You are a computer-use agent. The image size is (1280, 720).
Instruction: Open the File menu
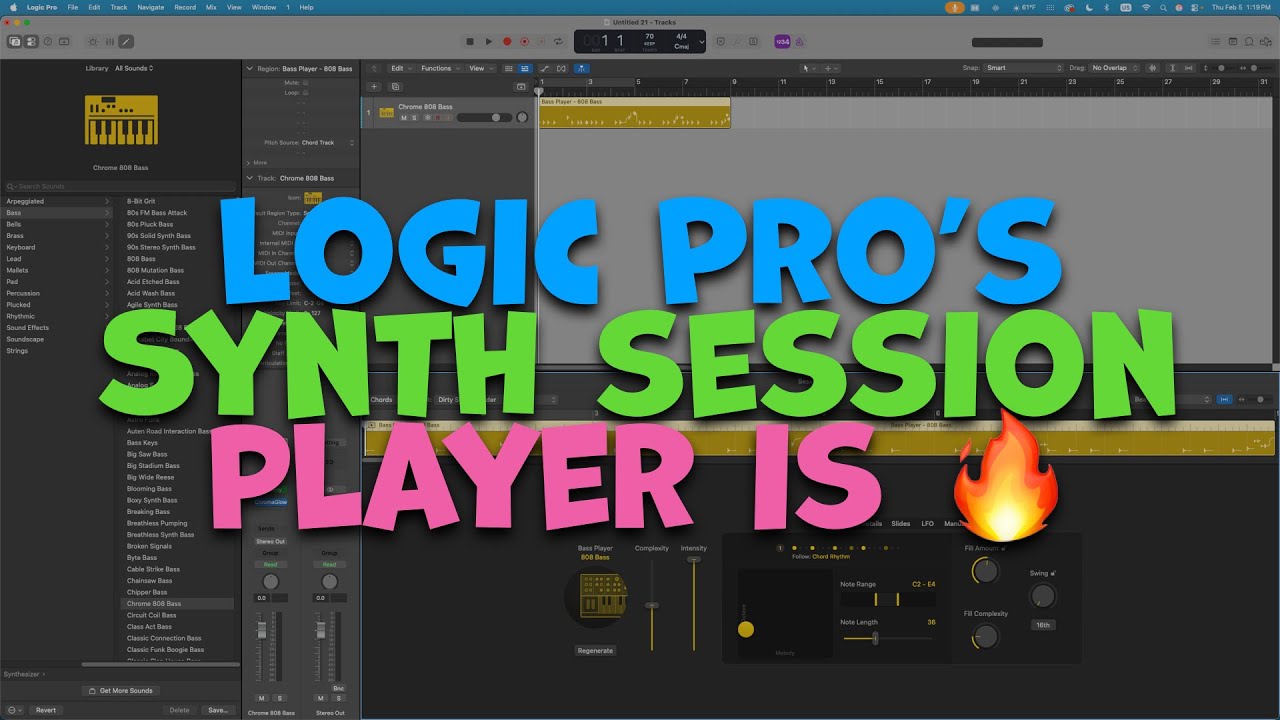[73, 7]
